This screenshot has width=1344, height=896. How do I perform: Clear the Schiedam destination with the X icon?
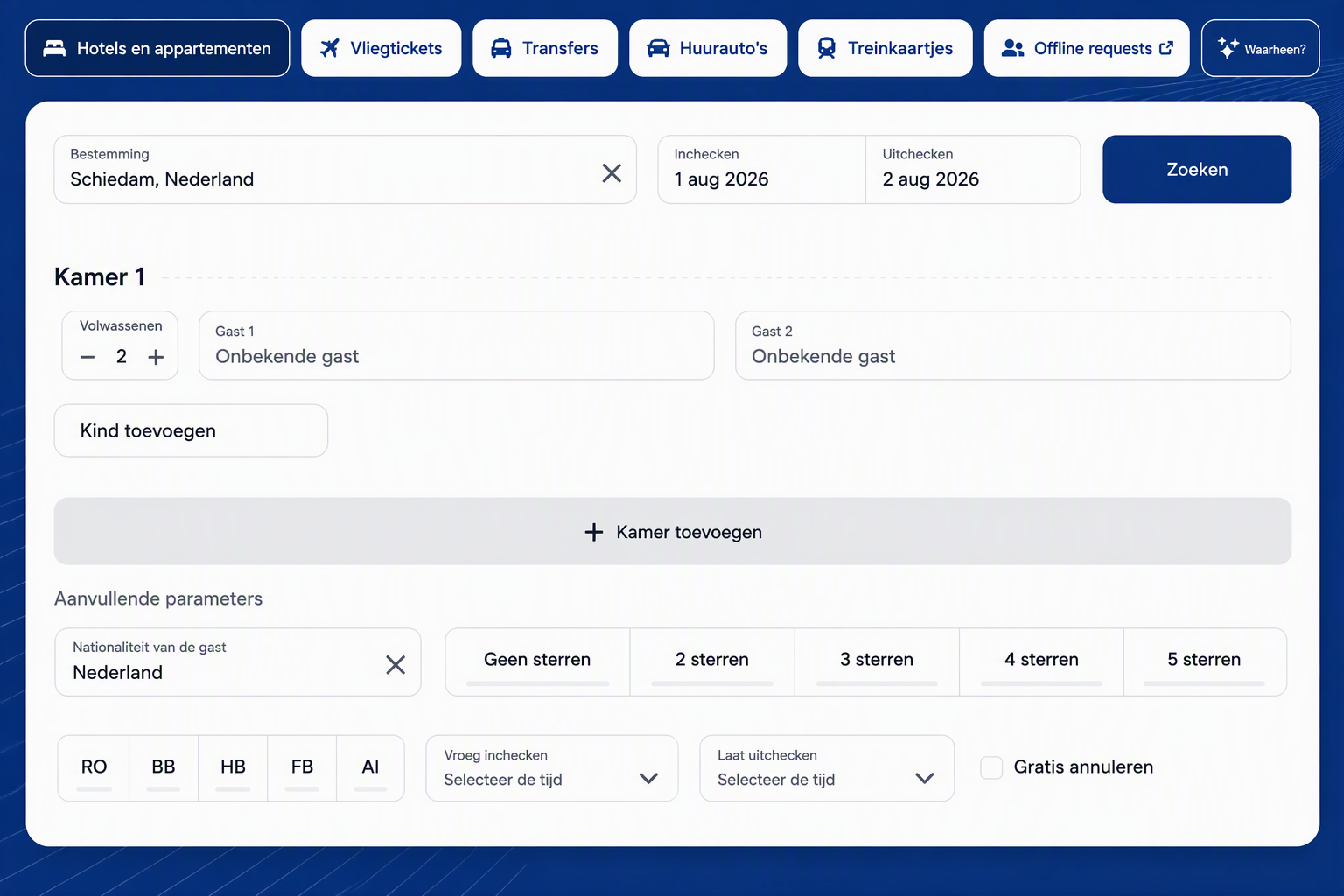612,173
